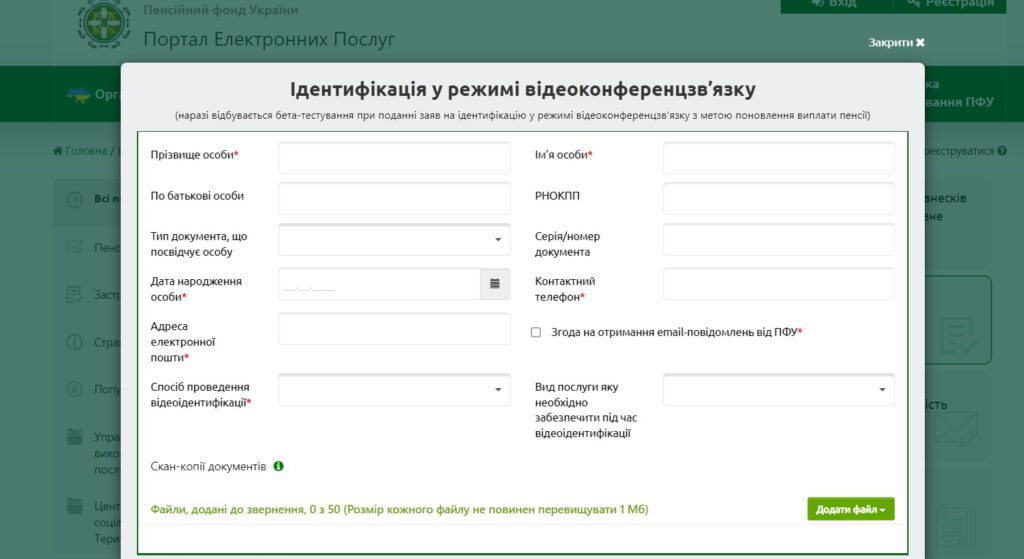
Task: Click the Вхід login button
Action: pos(835,4)
